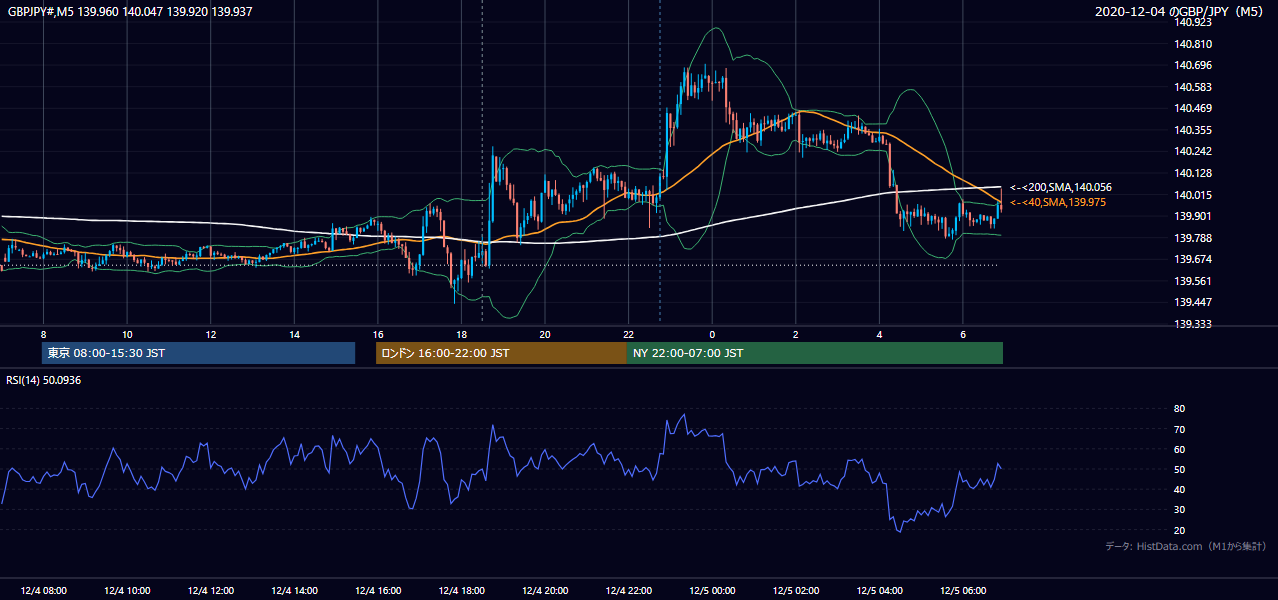Select hour 14 on the price chart time axis
The height and width of the screenshot is (600, 1278).
294,333
